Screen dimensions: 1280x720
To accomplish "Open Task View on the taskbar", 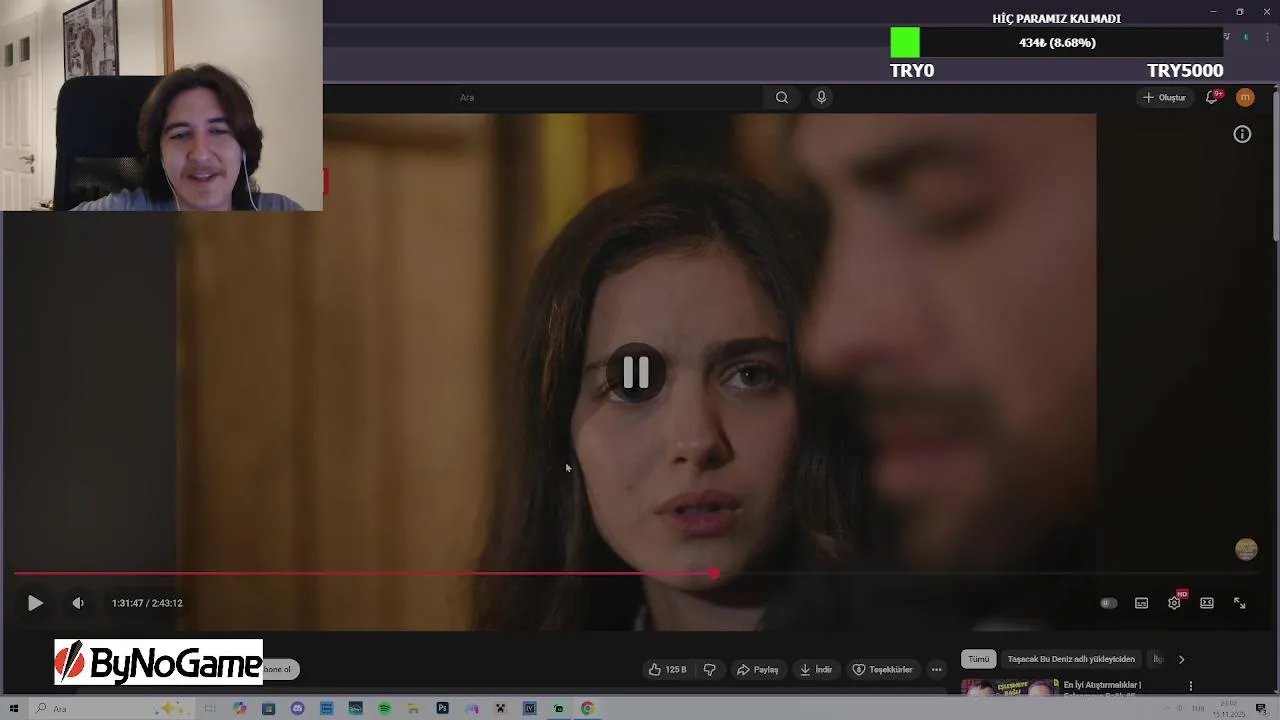I will [x=210, y=708].
